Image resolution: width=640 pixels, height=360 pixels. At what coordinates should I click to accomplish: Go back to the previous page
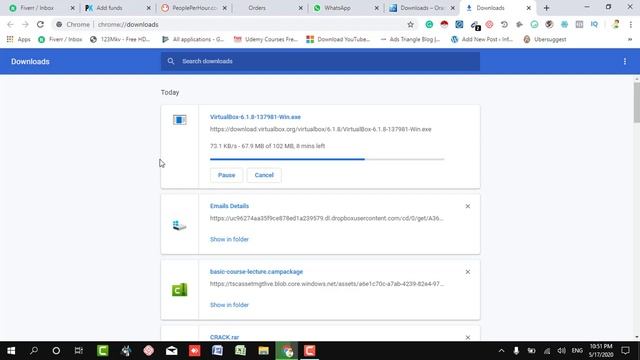pyautogui.click(x=11, y=24)
